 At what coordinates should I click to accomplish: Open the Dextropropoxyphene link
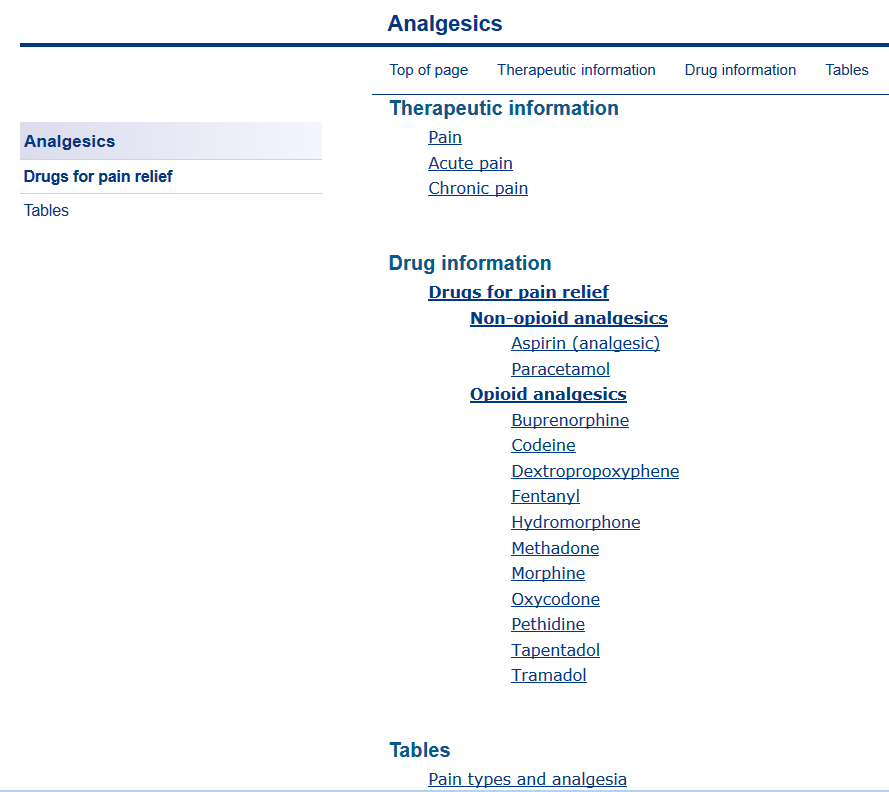(x=595, y=471)
